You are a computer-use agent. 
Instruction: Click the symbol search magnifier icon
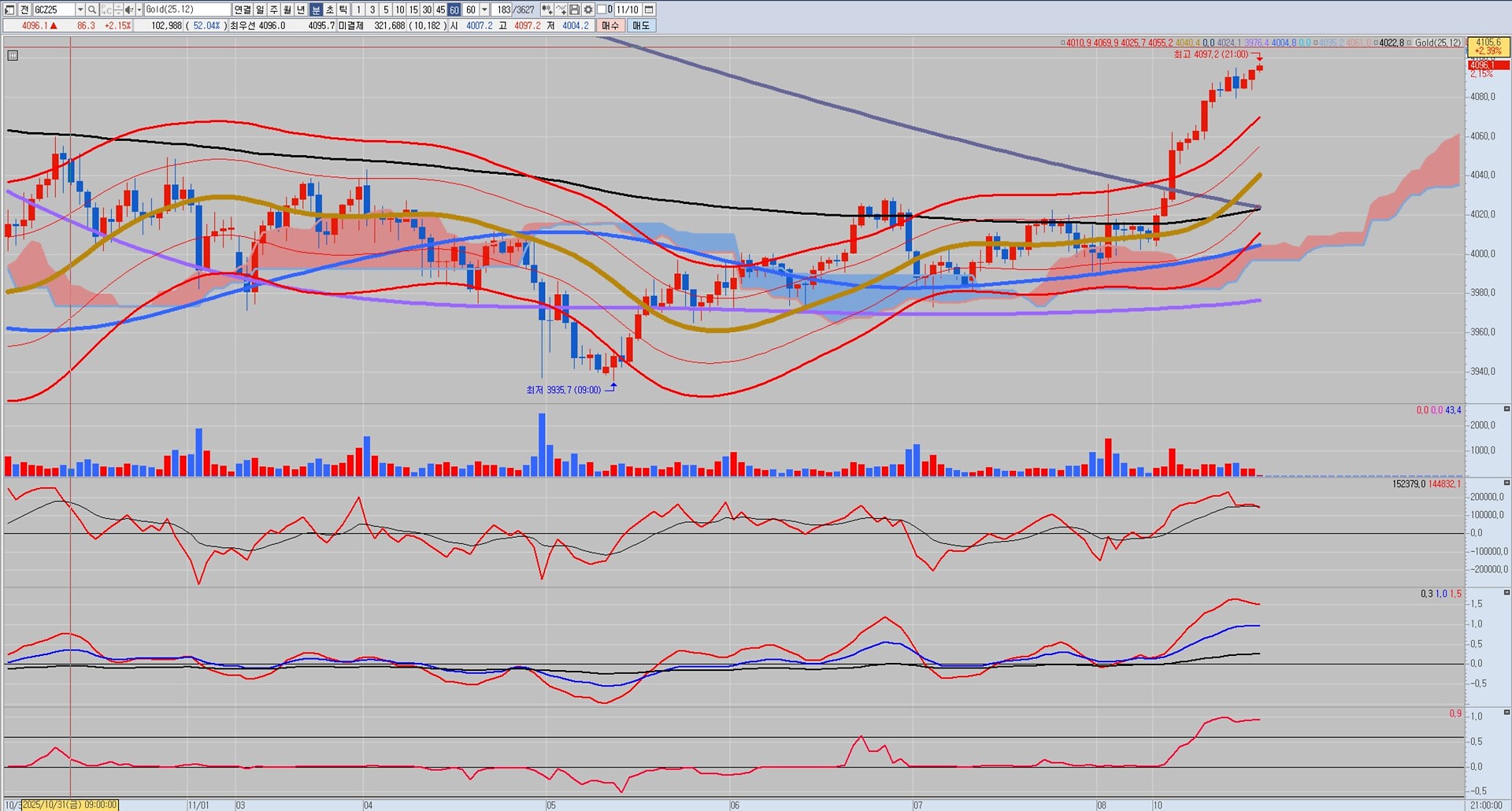pyautogui.click(x=92, y=9)
